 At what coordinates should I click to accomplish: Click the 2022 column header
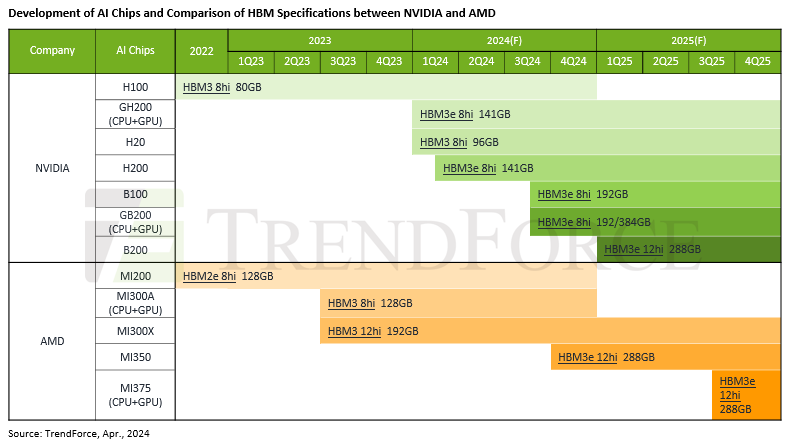tap(201, 51)
